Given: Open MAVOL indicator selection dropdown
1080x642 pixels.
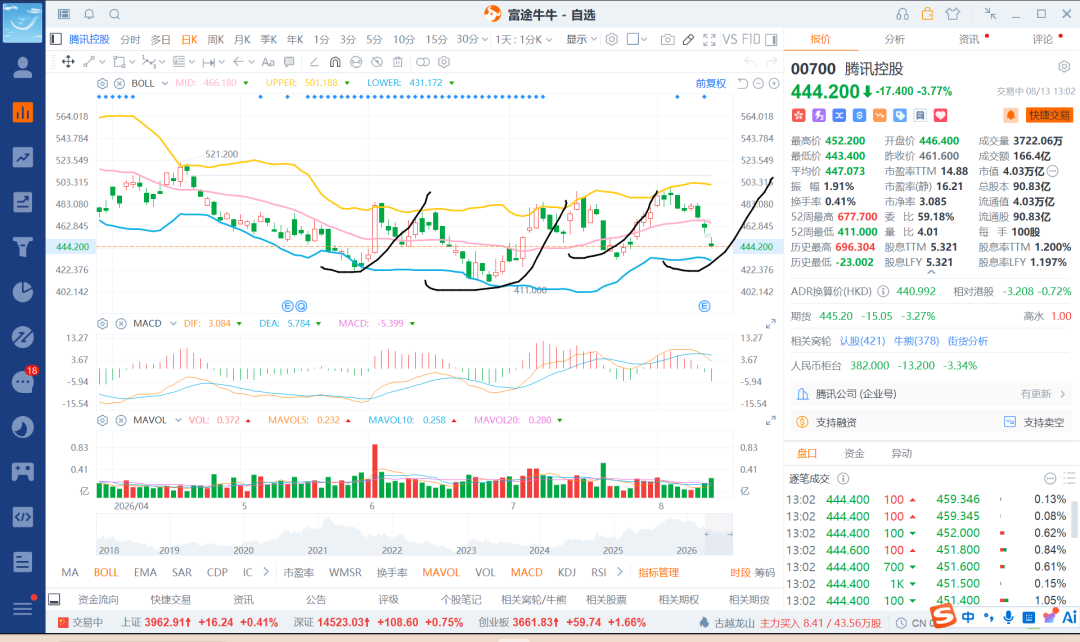Looking at the screenshot, I should point(178,420).
